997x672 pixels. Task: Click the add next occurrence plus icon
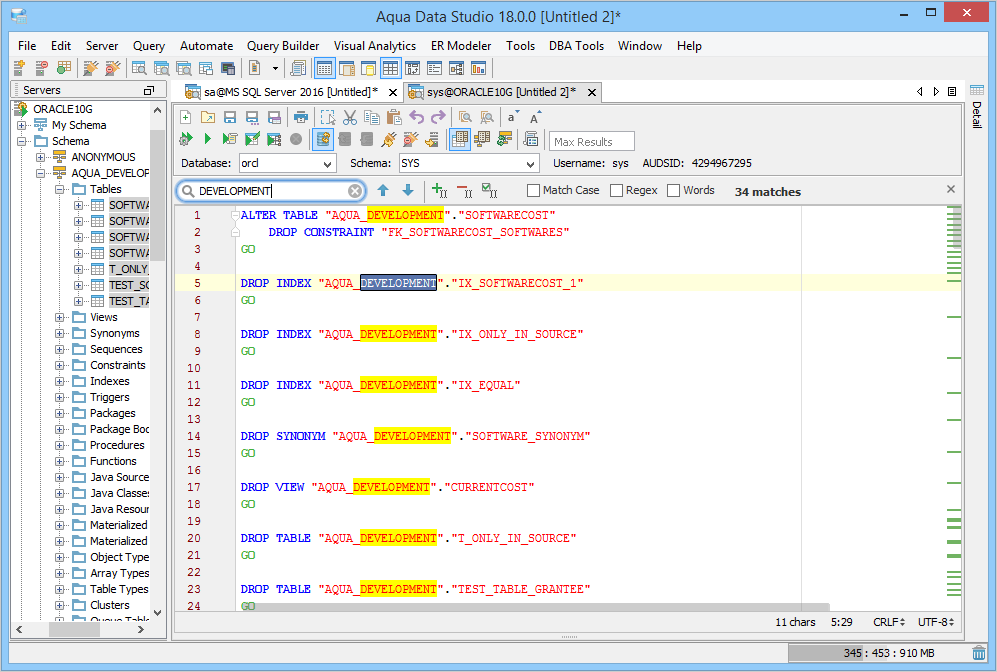439,190
